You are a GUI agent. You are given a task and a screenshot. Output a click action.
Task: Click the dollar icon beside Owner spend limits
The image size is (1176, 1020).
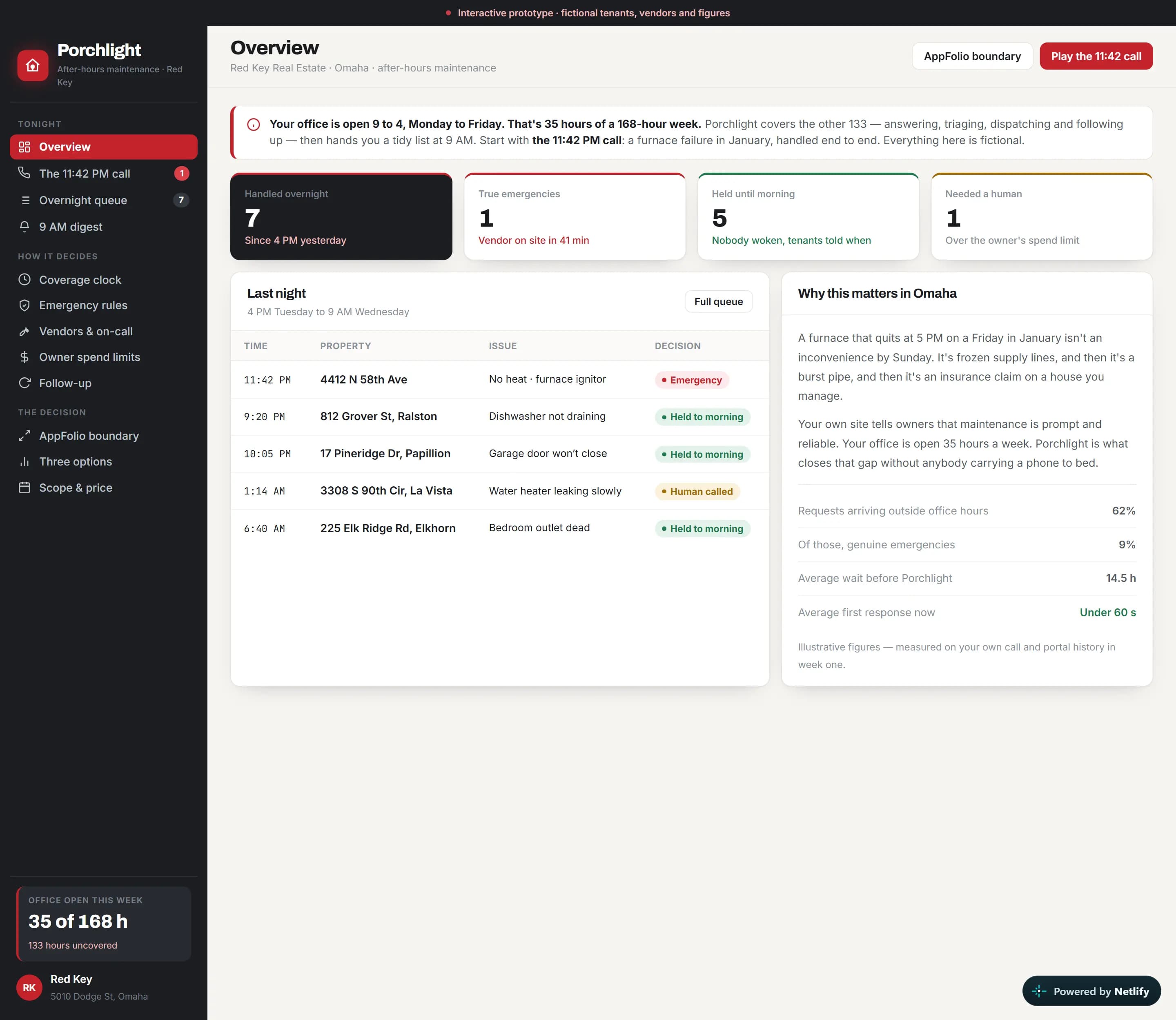click(24, 357)
